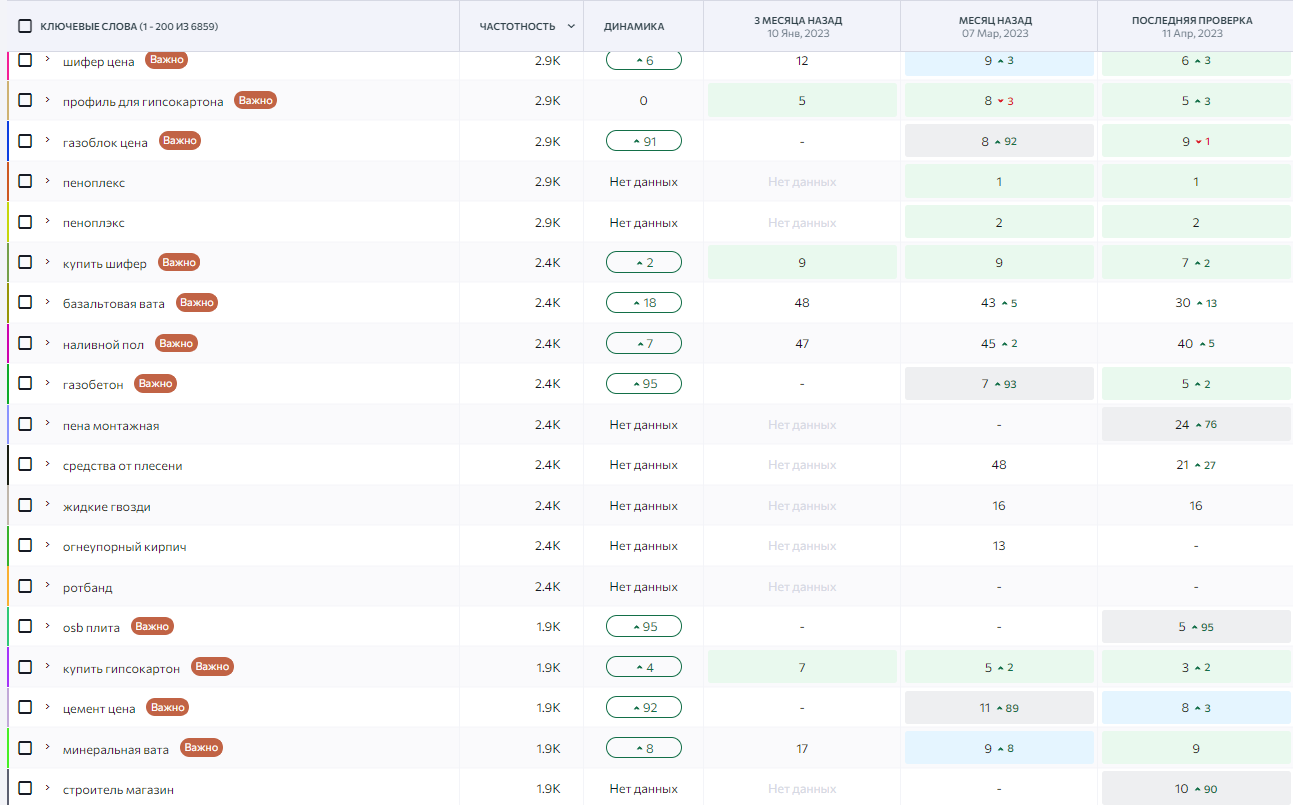Click last check cell for базальтовая вата
The height and width of the screenshot is (805, 1293).
1195,303
